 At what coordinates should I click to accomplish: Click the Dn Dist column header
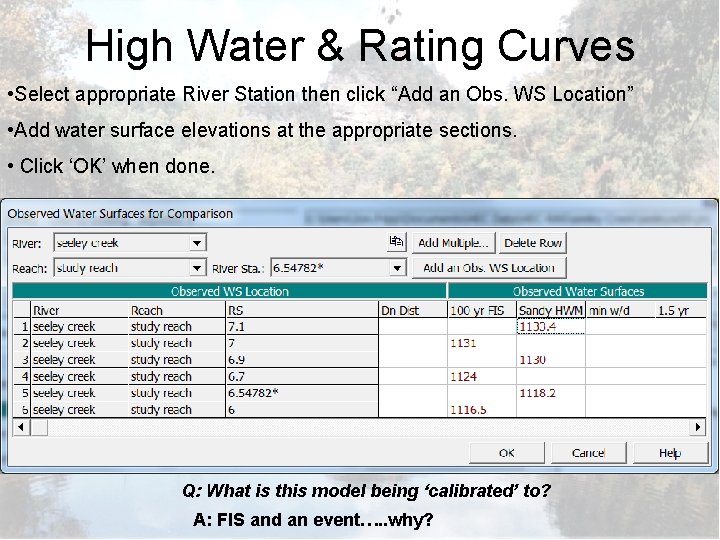413,310
